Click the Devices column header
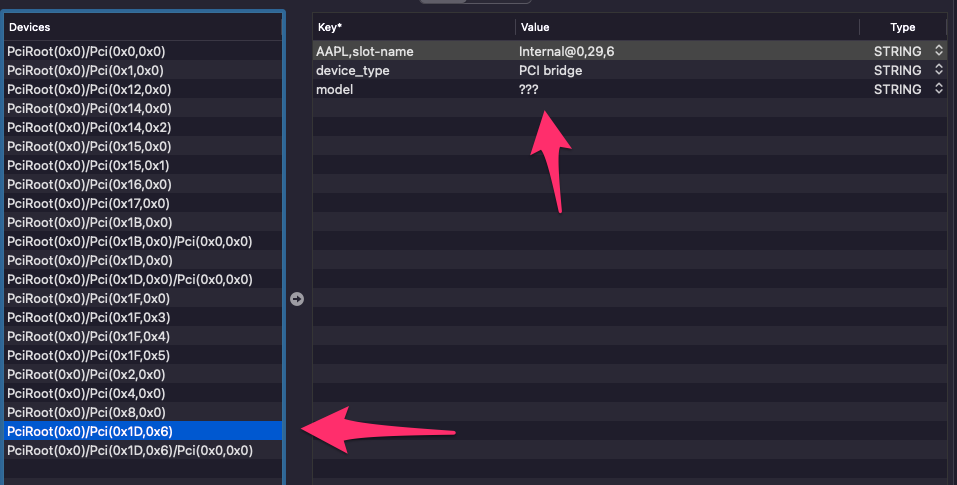 pyautogui.click(x=143, y=27)
